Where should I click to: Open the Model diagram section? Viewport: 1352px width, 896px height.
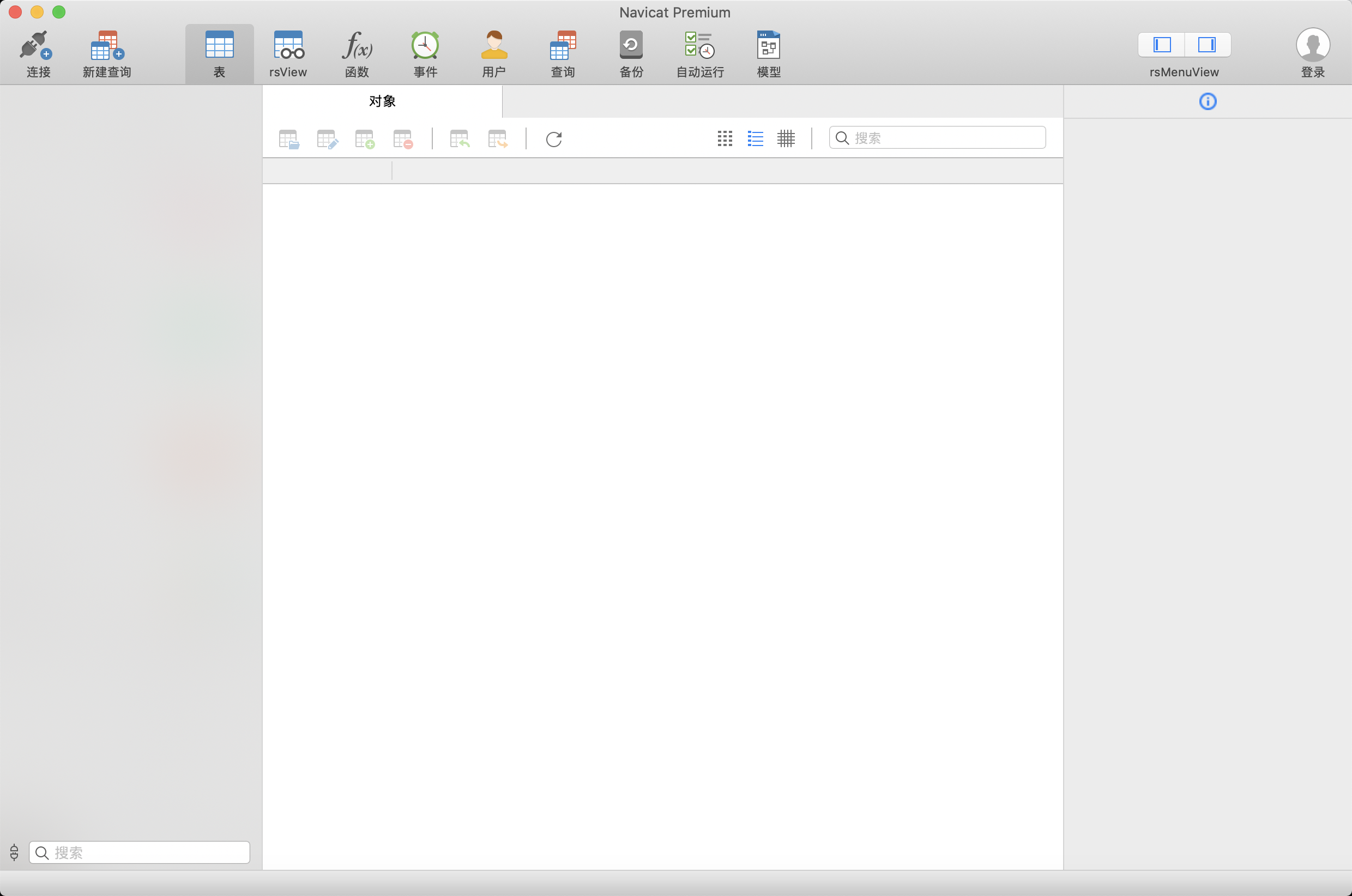click(x=768, y=45)
